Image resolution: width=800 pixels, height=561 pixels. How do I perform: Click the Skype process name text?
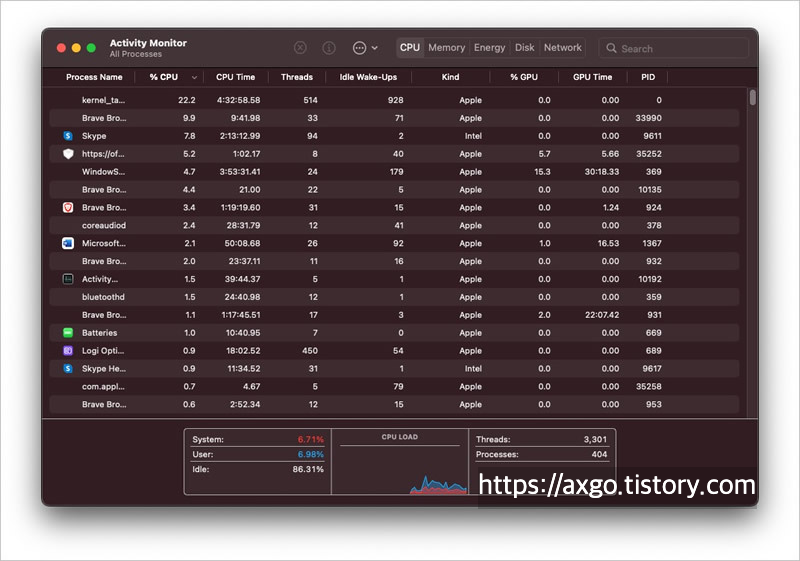(94, 136)
